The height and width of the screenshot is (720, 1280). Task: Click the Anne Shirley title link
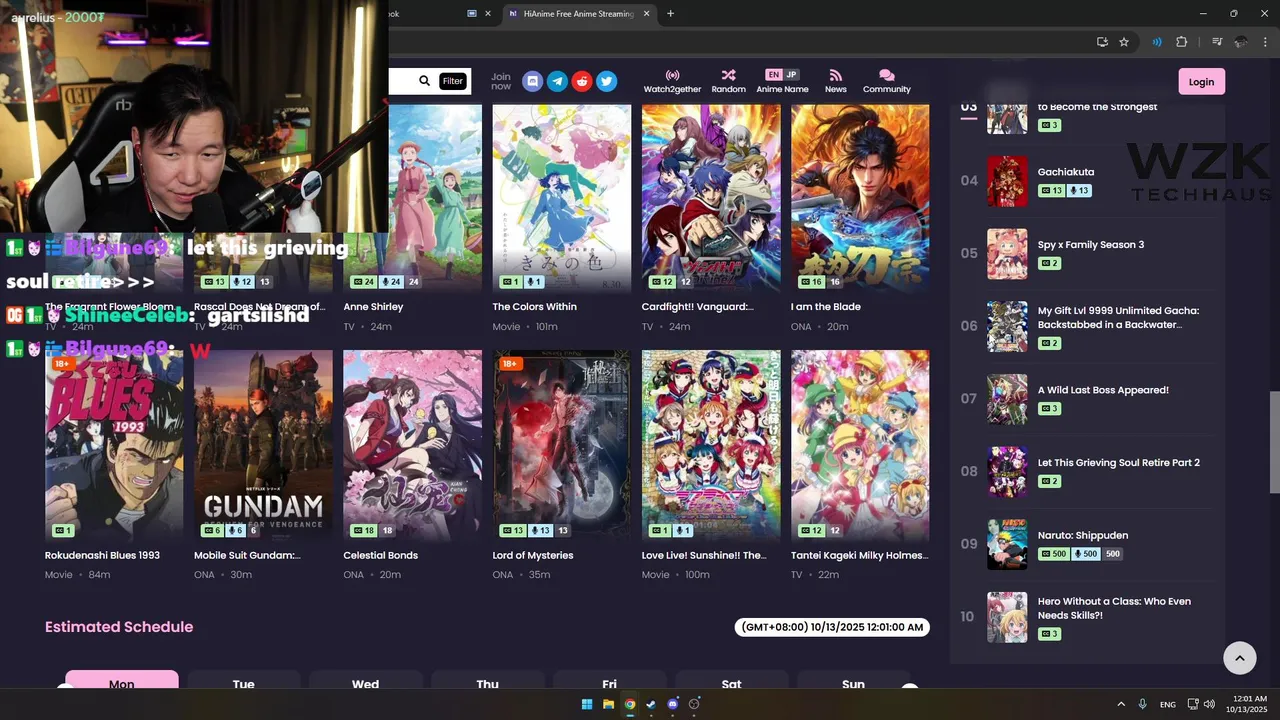point(373,307)
